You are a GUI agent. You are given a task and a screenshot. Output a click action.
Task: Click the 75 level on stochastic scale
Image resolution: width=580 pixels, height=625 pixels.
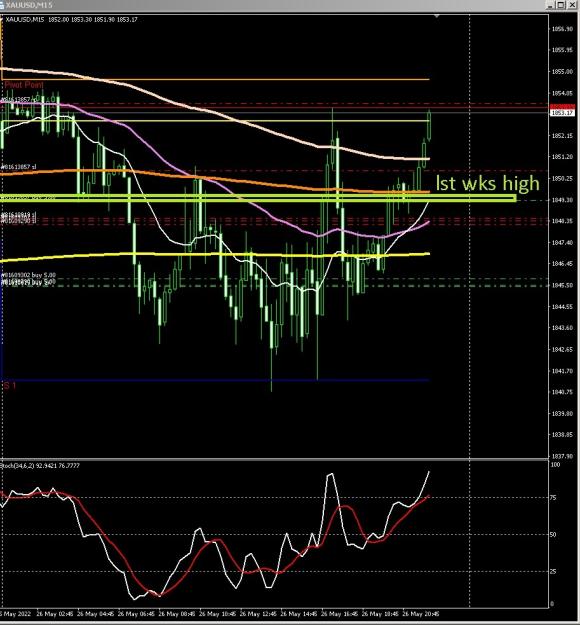tap(553, 497)
